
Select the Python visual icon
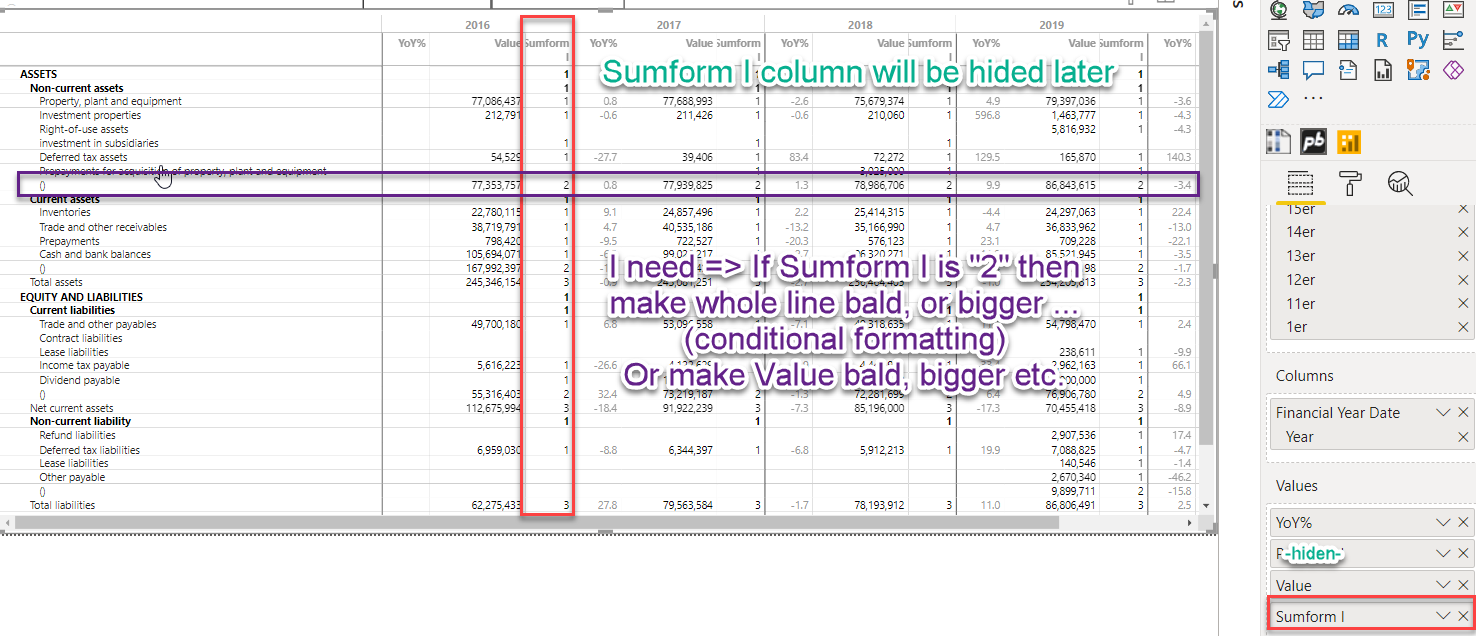coord(1418,40)
